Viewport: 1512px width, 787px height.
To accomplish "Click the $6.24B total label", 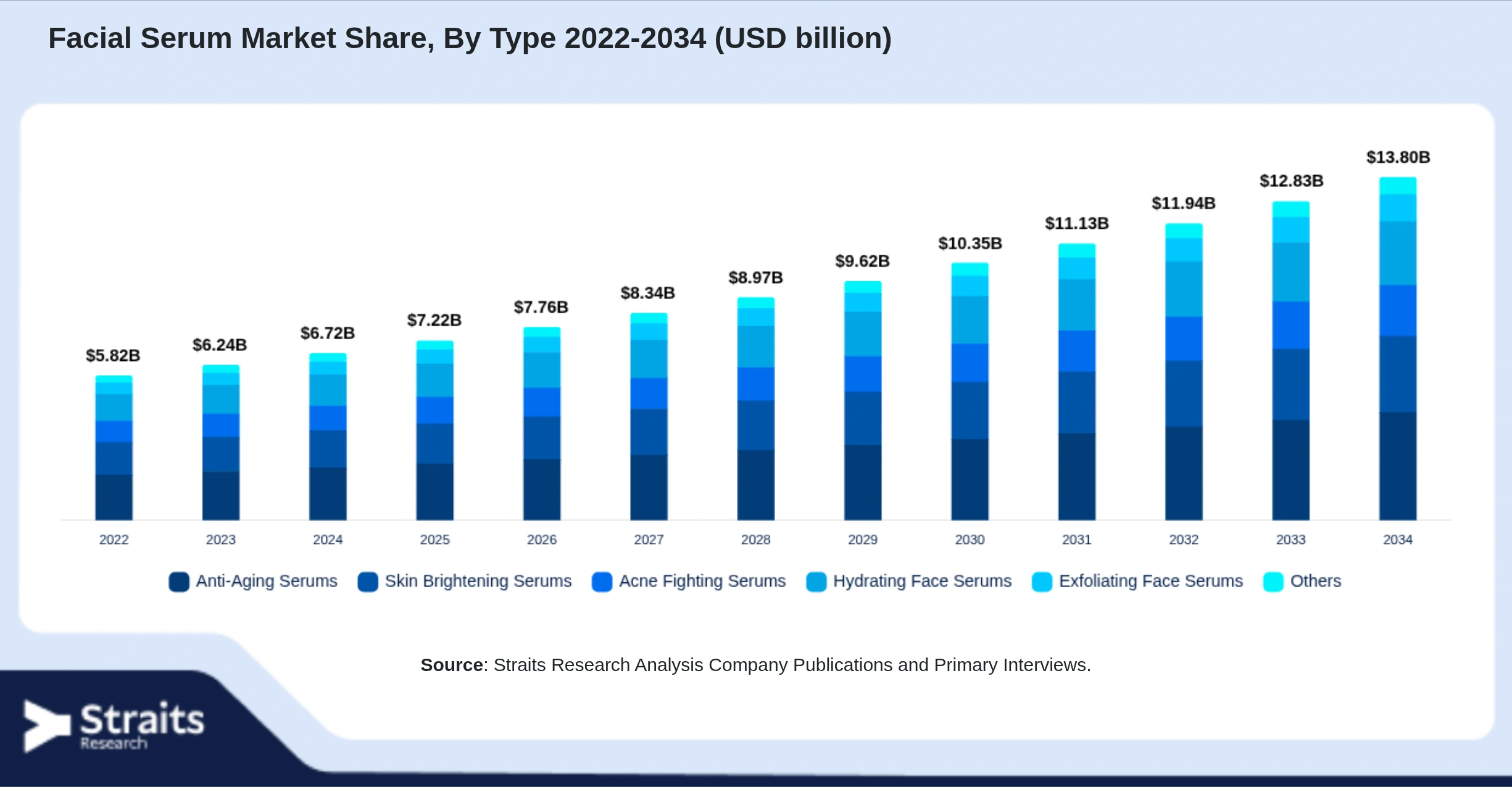I will tap(220, 345).
